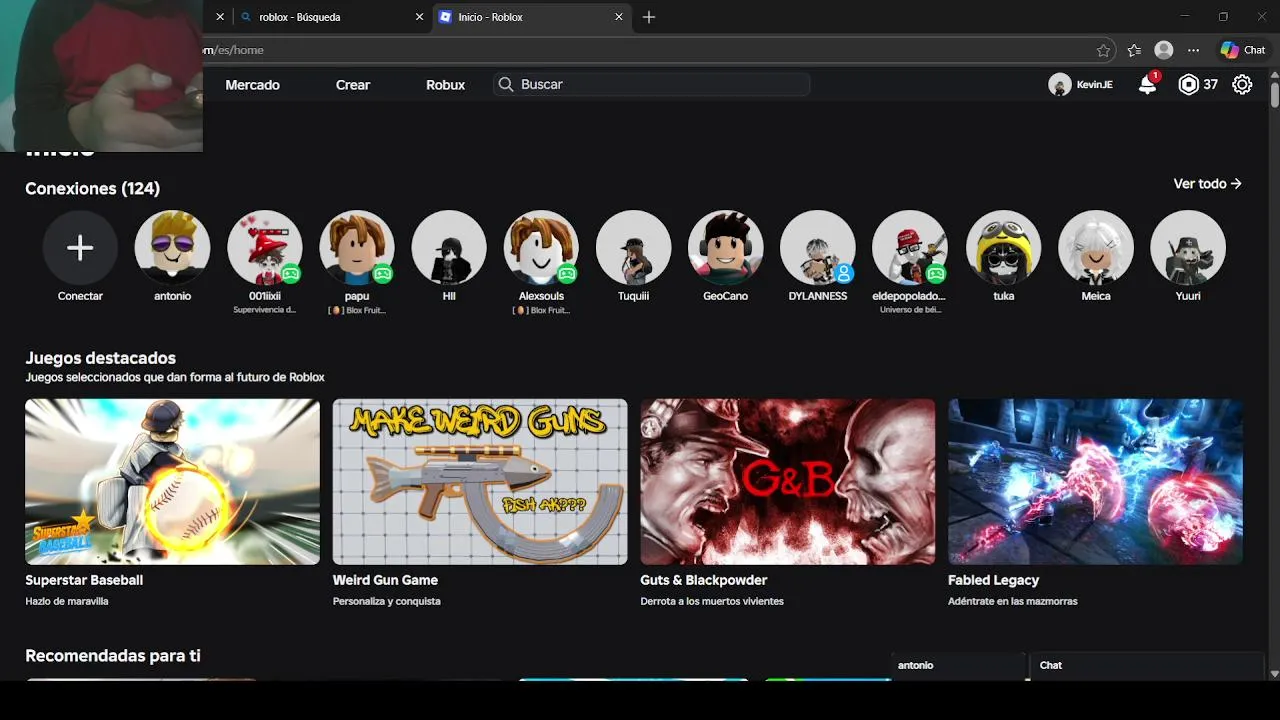Viewport: 1280px width, 720px height.
Task: Expand the Chat panel at bottom
Action: [1147, 666]
